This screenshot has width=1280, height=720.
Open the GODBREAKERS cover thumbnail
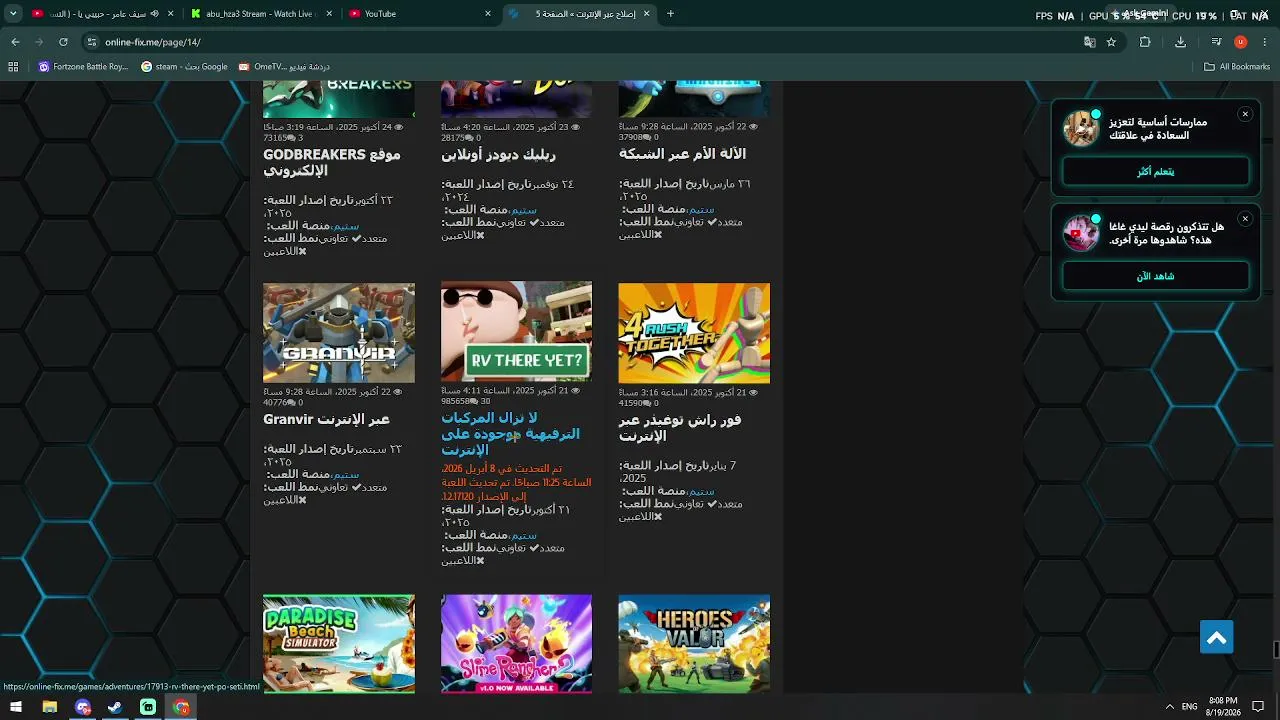tap(339, 99)
